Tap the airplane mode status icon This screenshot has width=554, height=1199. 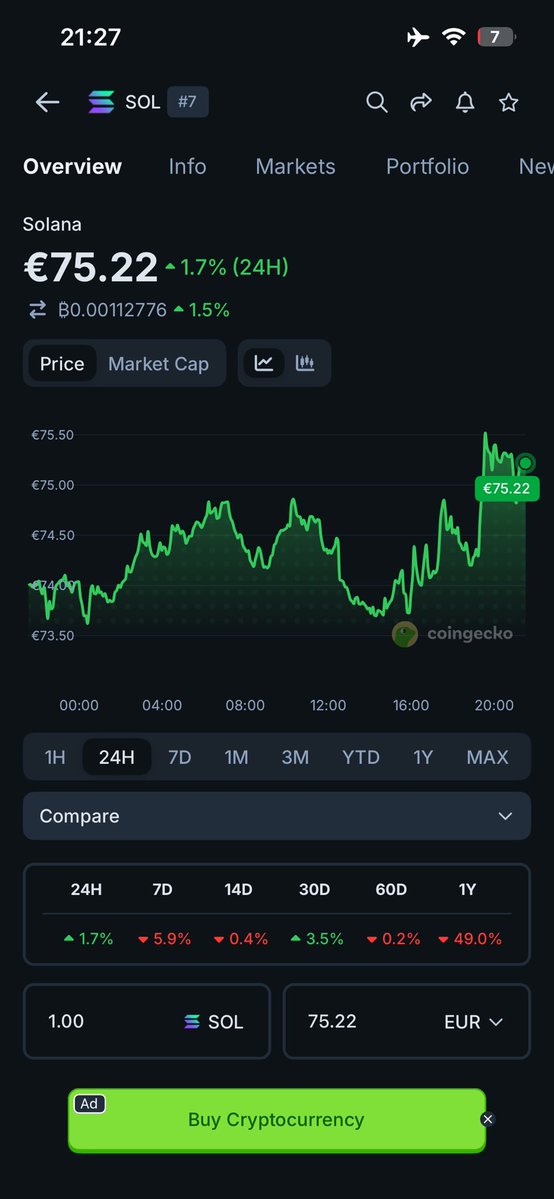click(x=419, y=37)
